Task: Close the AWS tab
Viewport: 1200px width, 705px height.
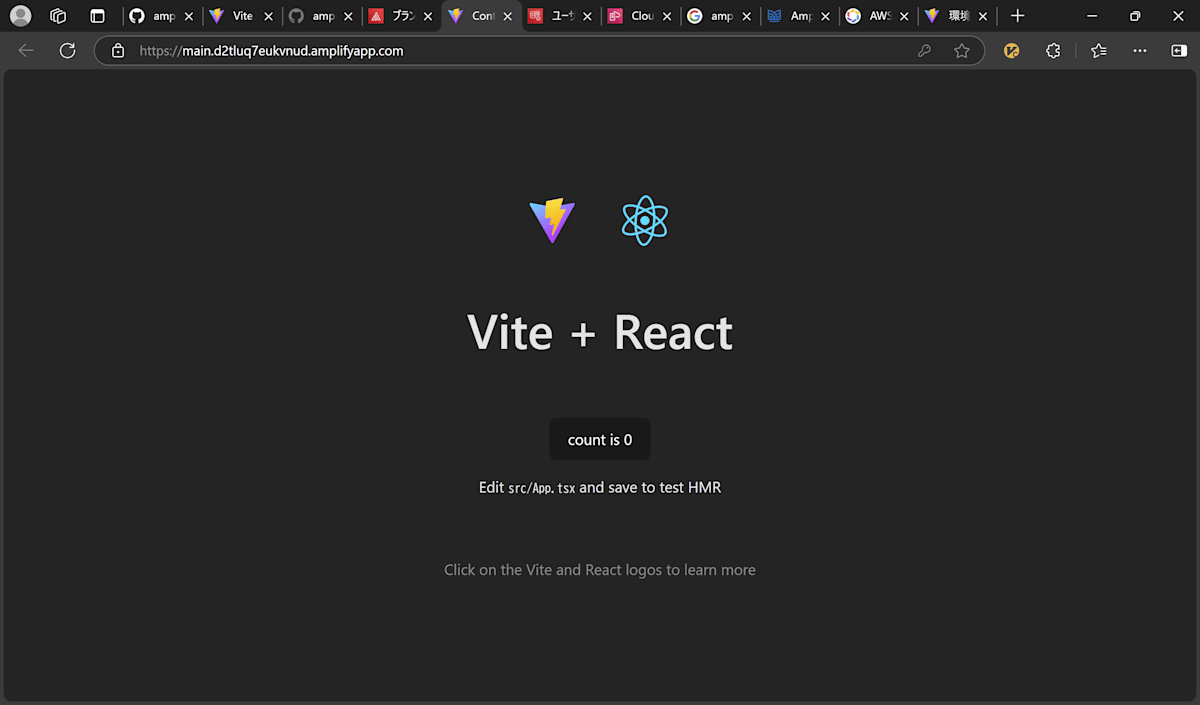Action: (x=905, y=16)
